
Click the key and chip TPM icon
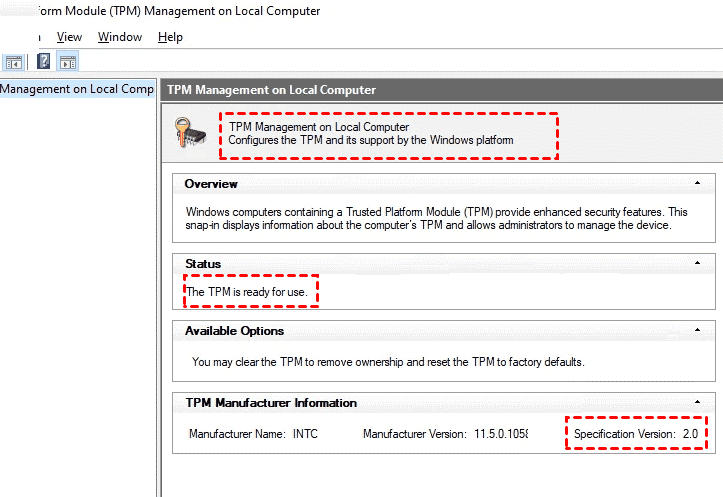[190, 133]
